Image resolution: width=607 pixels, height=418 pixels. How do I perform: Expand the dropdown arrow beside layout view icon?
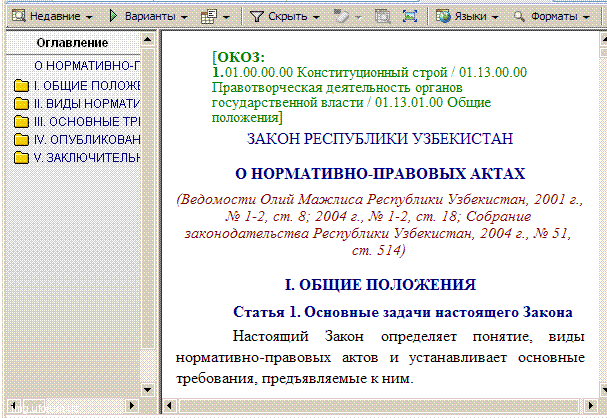pyautogui.click(x=227, y=17)
